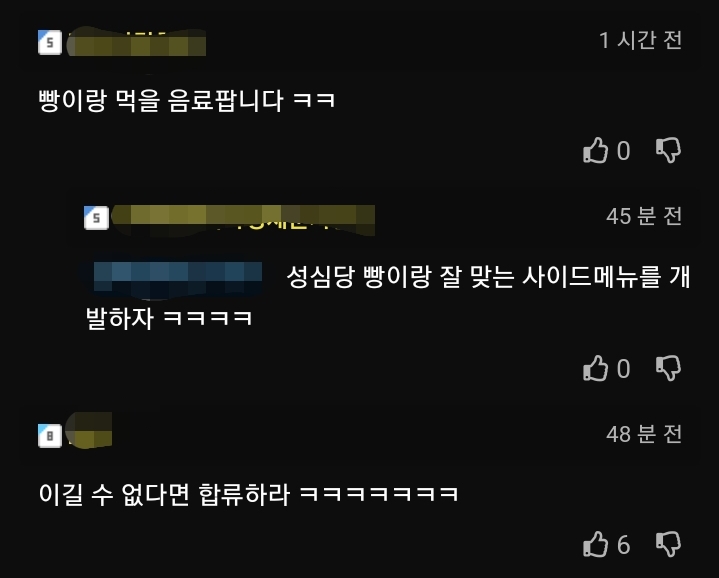Open the reply author's blurred username
719x578 pixels.
[x=243, y=220]
